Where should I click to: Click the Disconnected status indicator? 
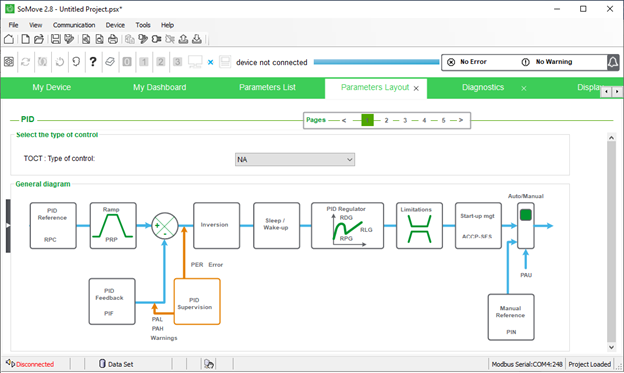tap(30, 364)
